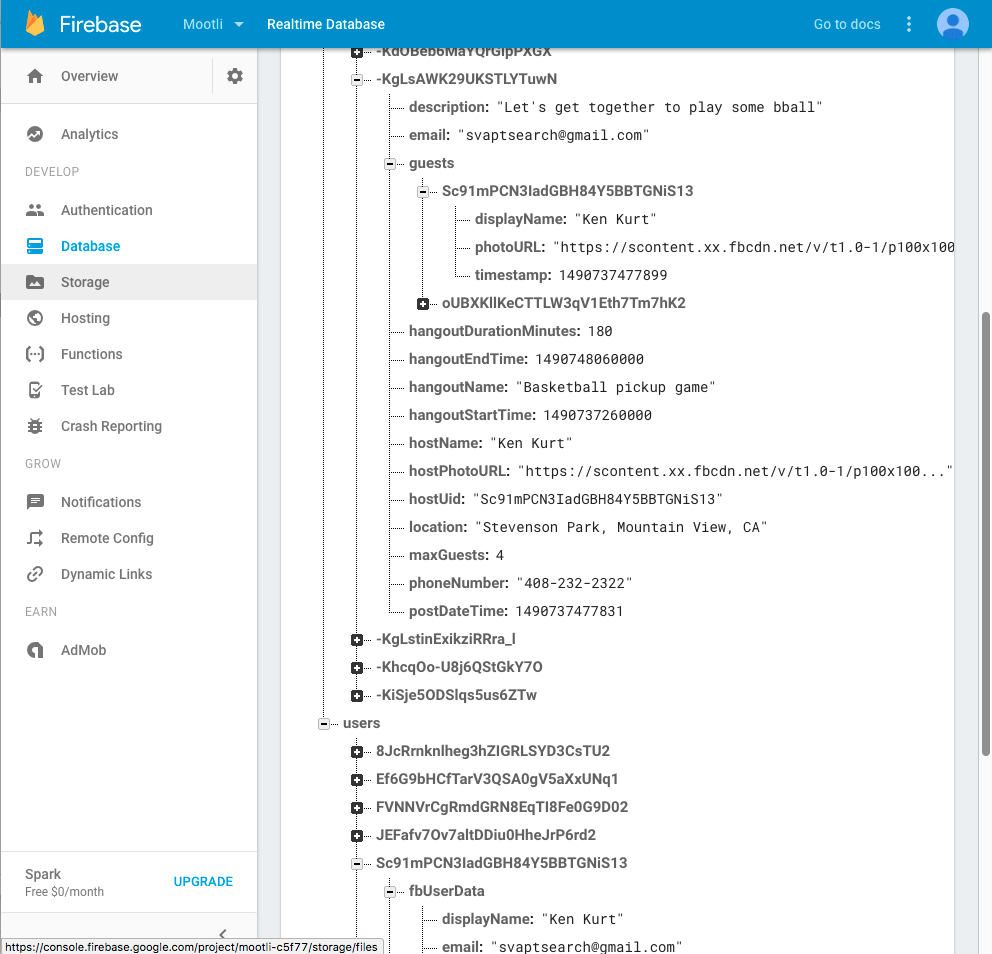Open the AdMob section
This screenshot has width=992, height=954.
[x=85, y=650]
